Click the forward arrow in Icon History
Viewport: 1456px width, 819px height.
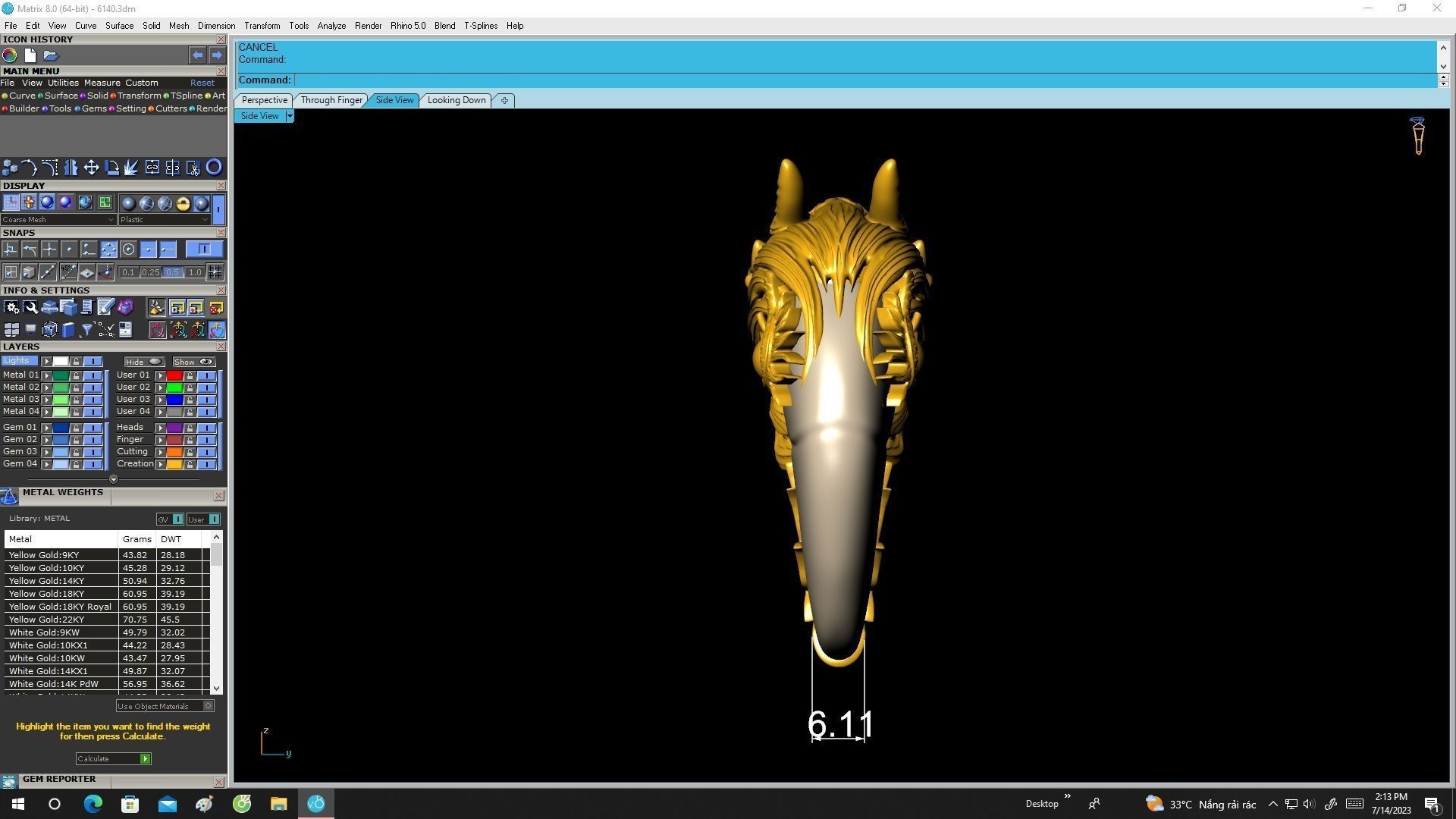click(217, 55)
